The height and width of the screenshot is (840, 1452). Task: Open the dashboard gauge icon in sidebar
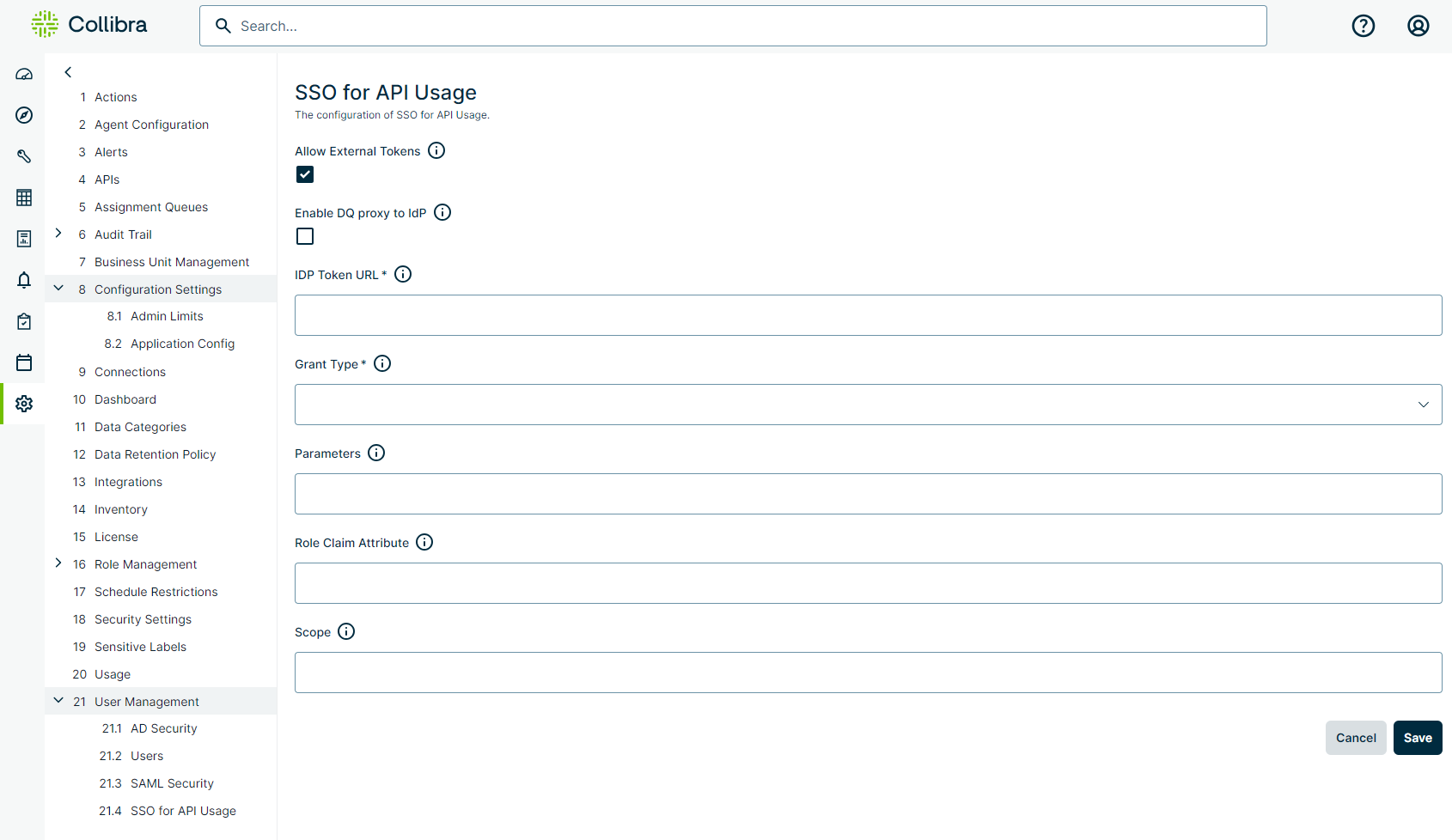[x=24, y=74]
